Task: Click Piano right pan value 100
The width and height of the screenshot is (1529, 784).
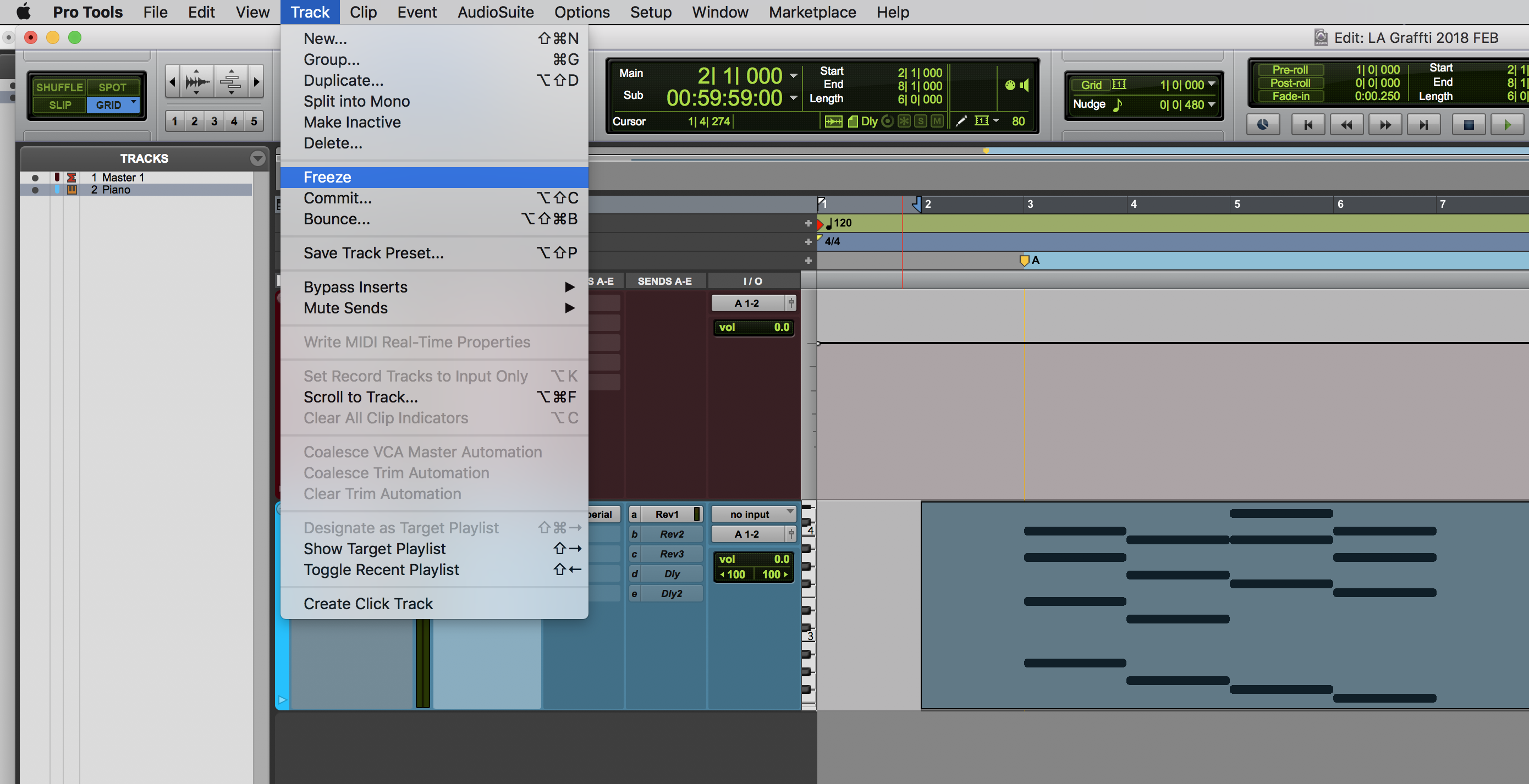Action: (773, 574)
